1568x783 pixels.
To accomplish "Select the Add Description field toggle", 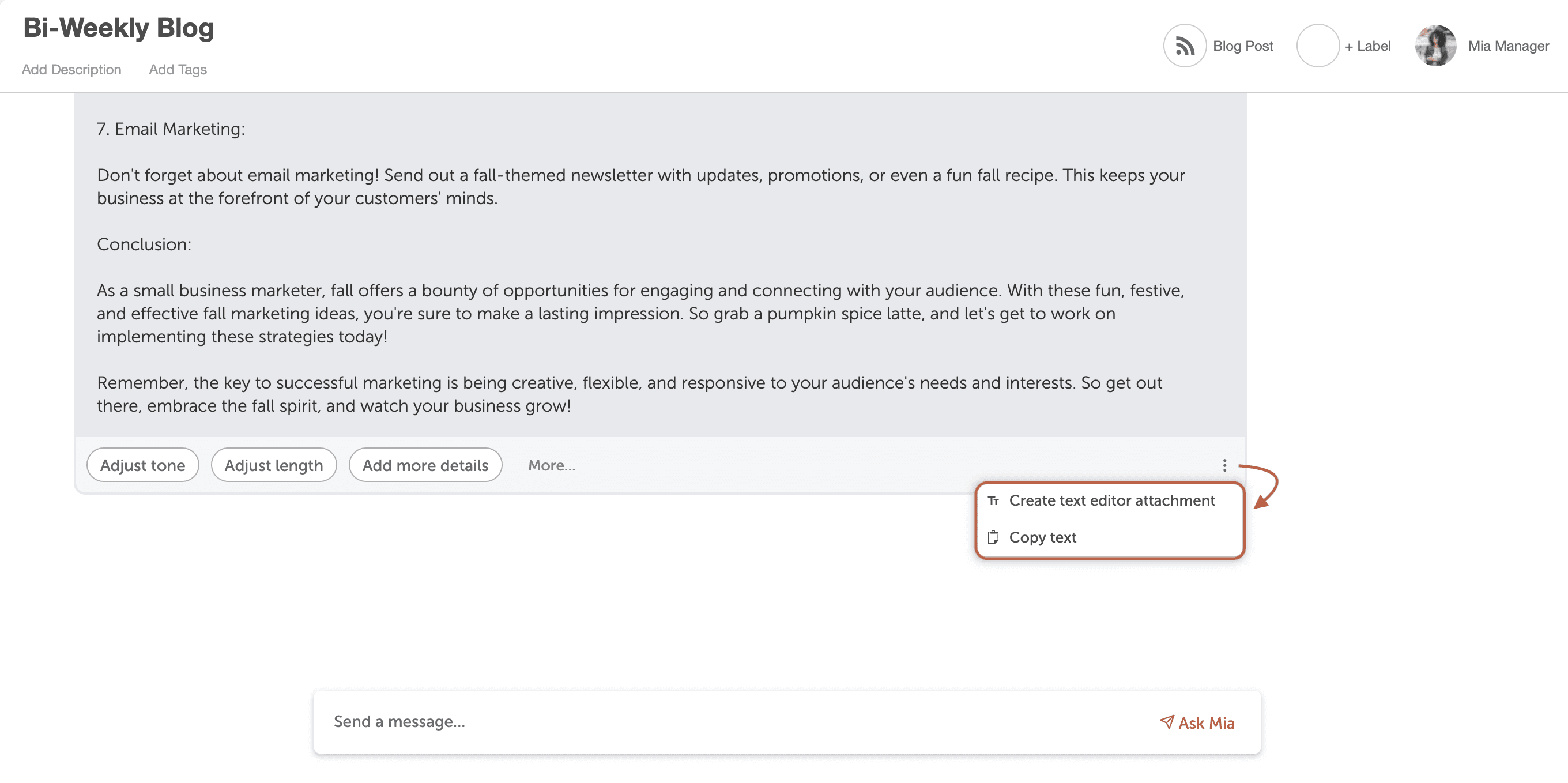I will (71, 69).
